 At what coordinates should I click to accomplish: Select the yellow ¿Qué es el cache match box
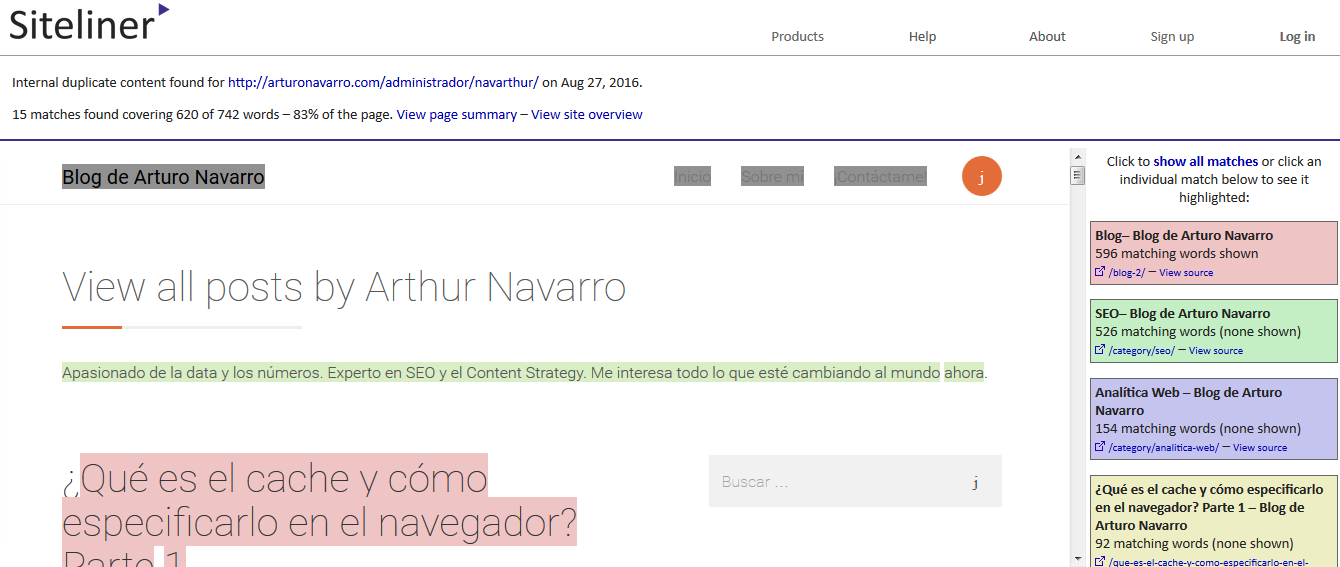point(1214,521)
